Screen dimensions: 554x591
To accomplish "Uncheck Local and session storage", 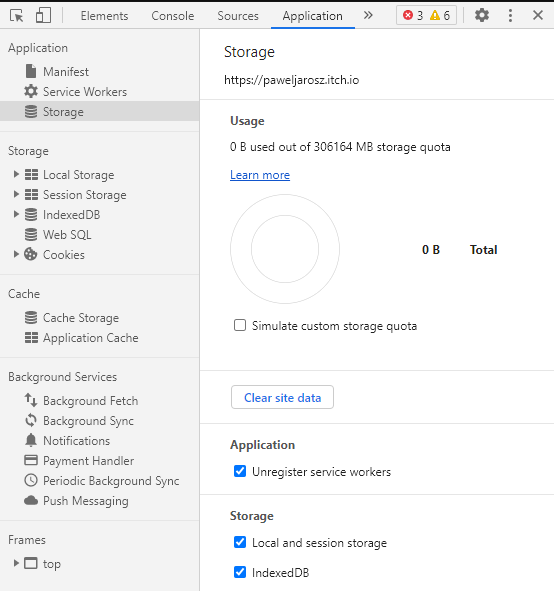I will [x=240, y=542].
